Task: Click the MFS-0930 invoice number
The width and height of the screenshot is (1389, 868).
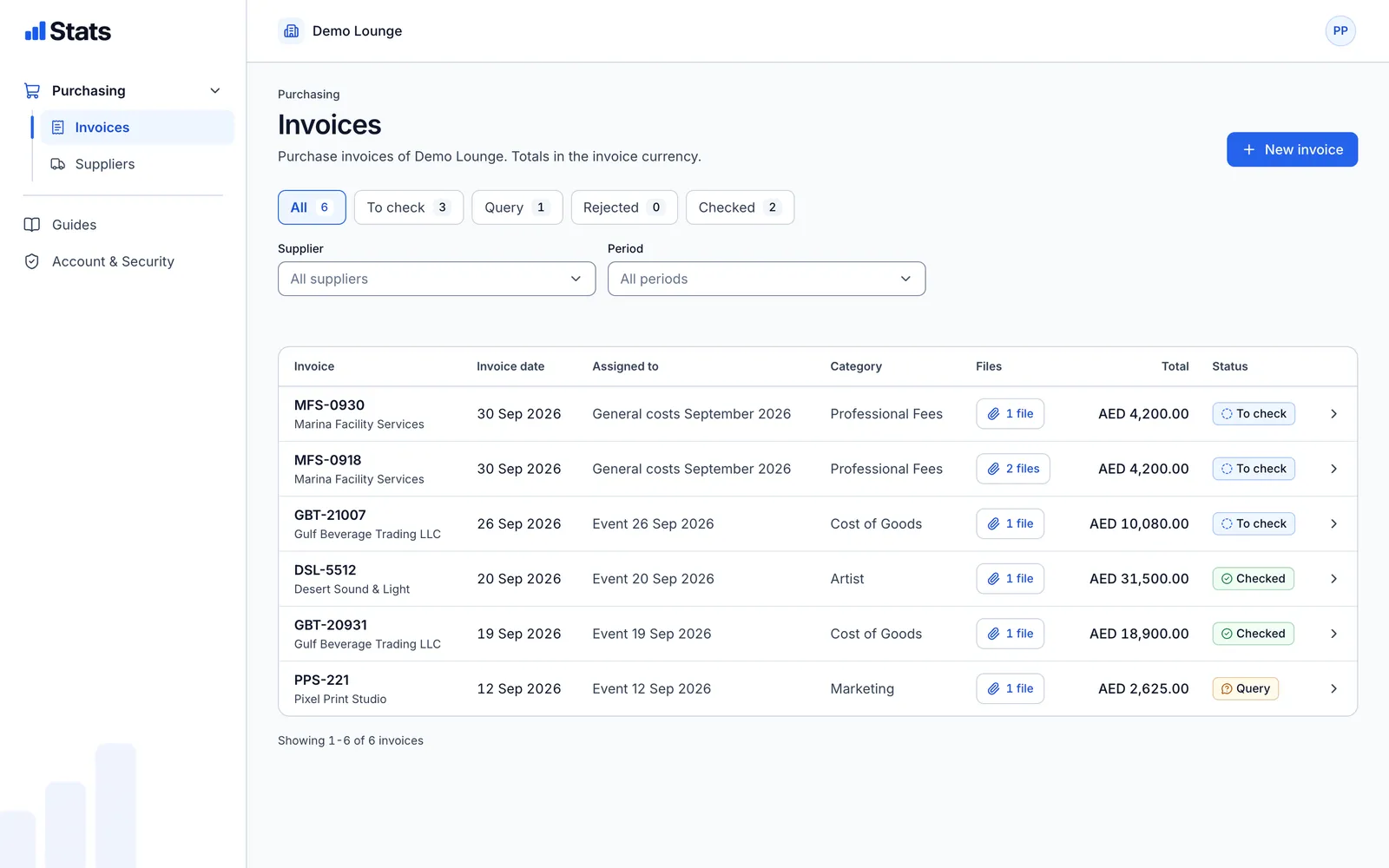Action: (x=329, y=405)
